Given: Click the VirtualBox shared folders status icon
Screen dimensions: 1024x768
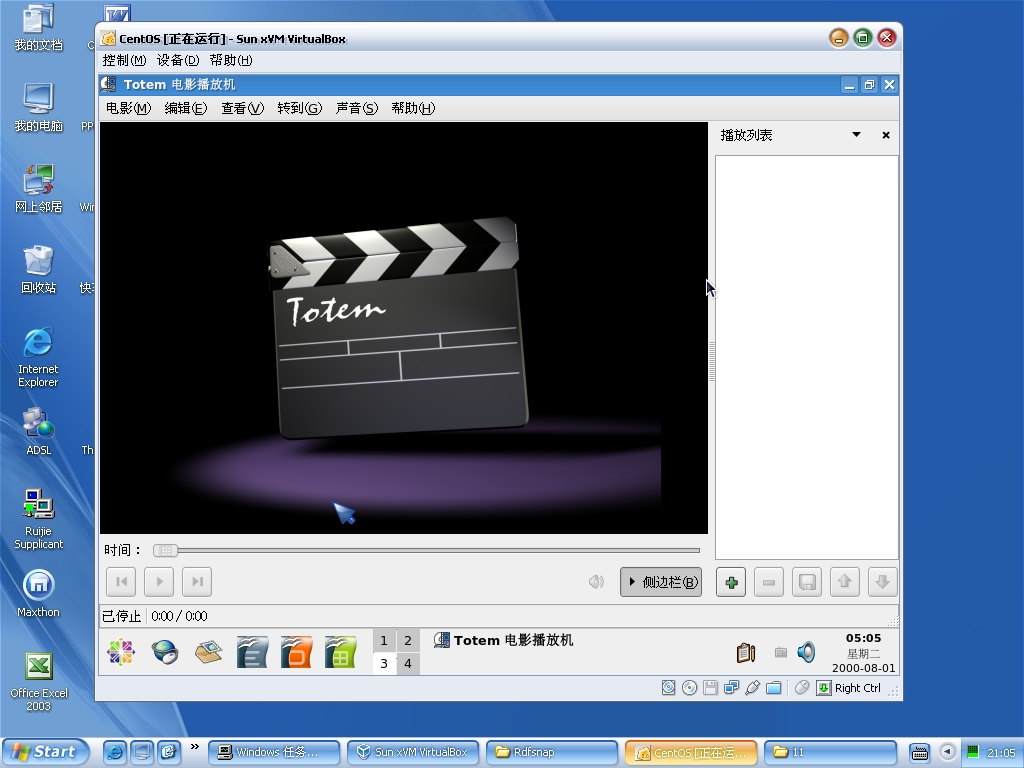Looking at the screenshot, I should click(x=774, y=688).
